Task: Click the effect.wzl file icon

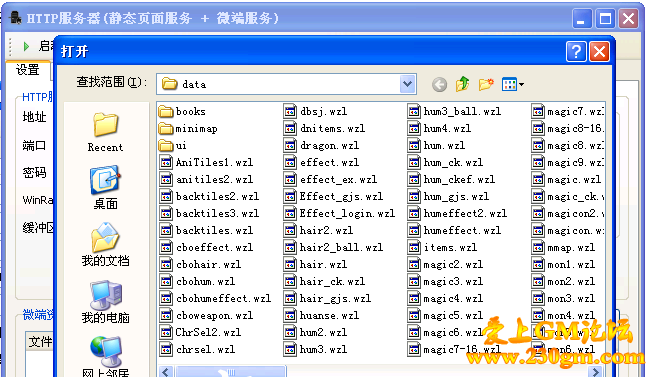Action: coord(290,162)
